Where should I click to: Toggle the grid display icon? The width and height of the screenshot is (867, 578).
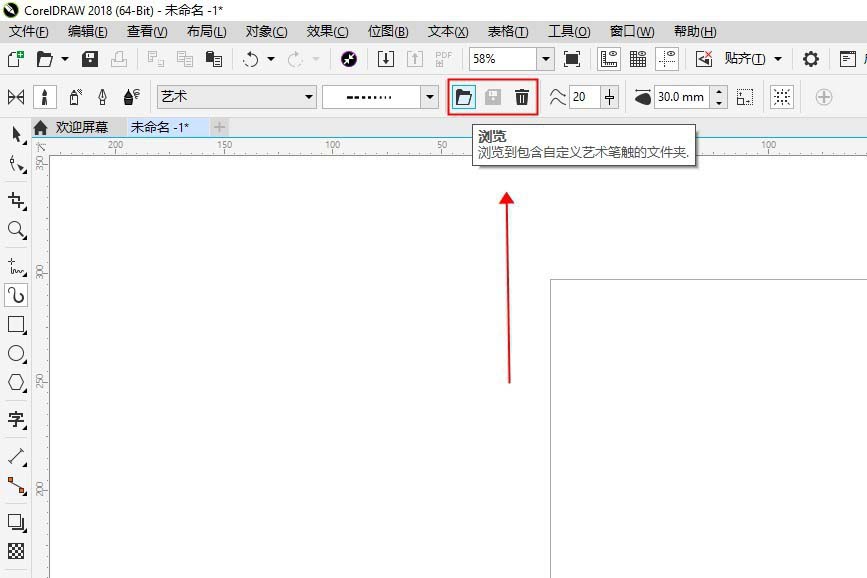coord(638,59)
